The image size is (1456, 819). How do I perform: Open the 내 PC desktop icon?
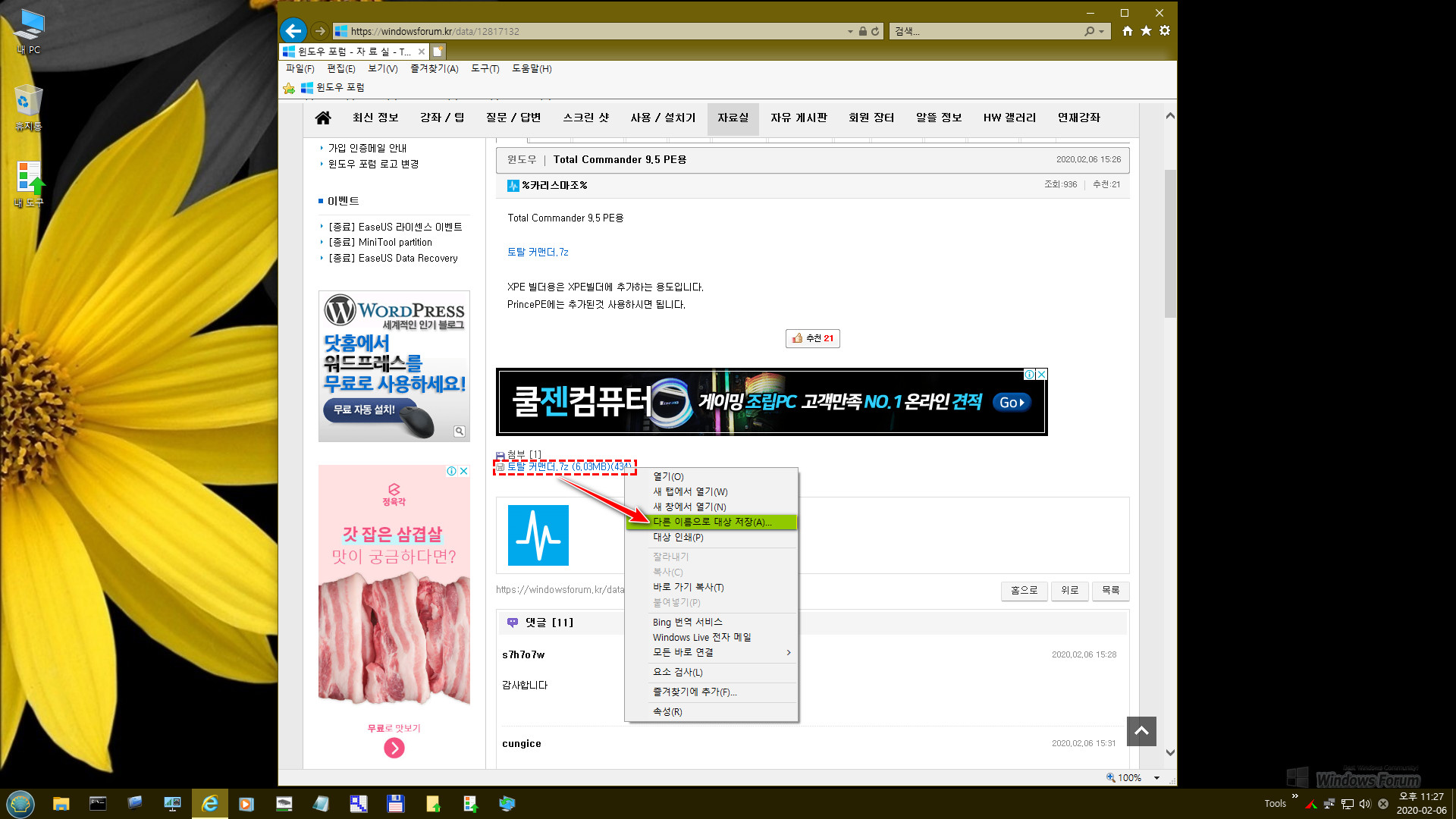tap(29, 32)
